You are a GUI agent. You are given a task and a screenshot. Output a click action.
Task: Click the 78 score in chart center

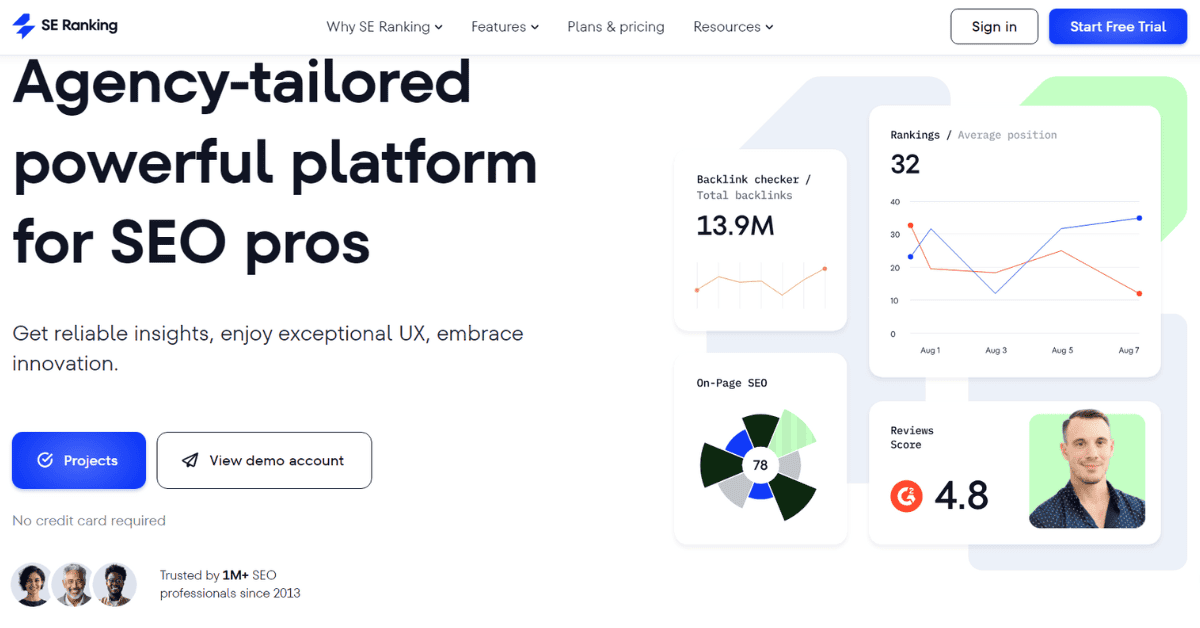[760, 465]
